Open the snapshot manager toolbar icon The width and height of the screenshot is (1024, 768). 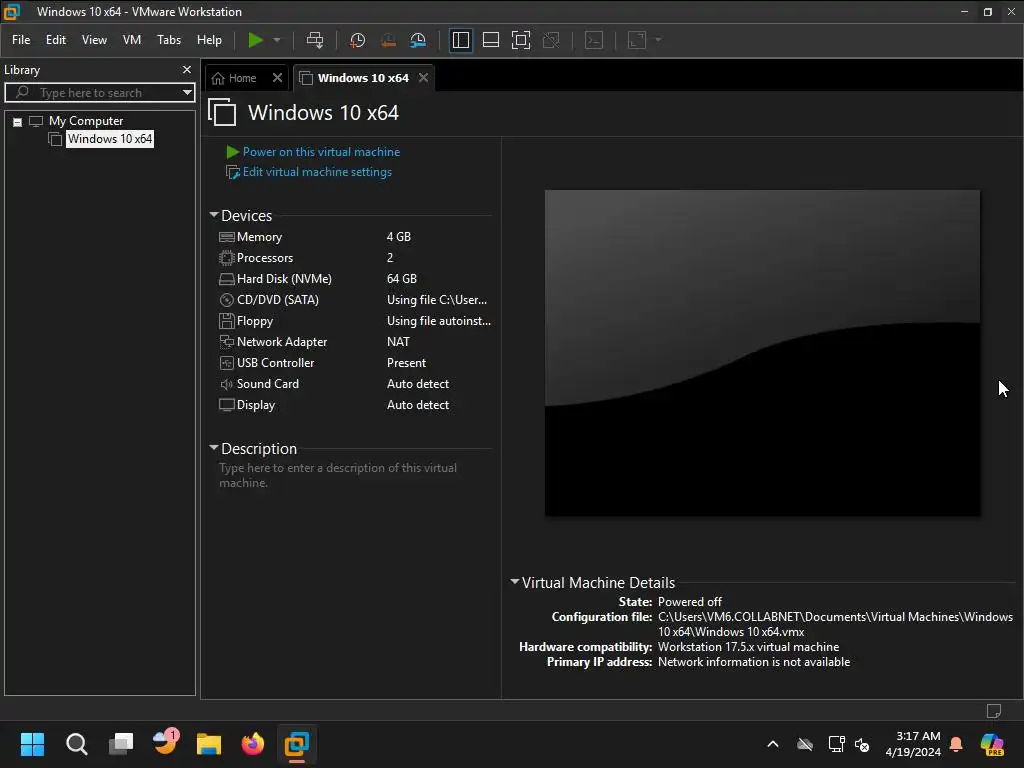point(418,40)
